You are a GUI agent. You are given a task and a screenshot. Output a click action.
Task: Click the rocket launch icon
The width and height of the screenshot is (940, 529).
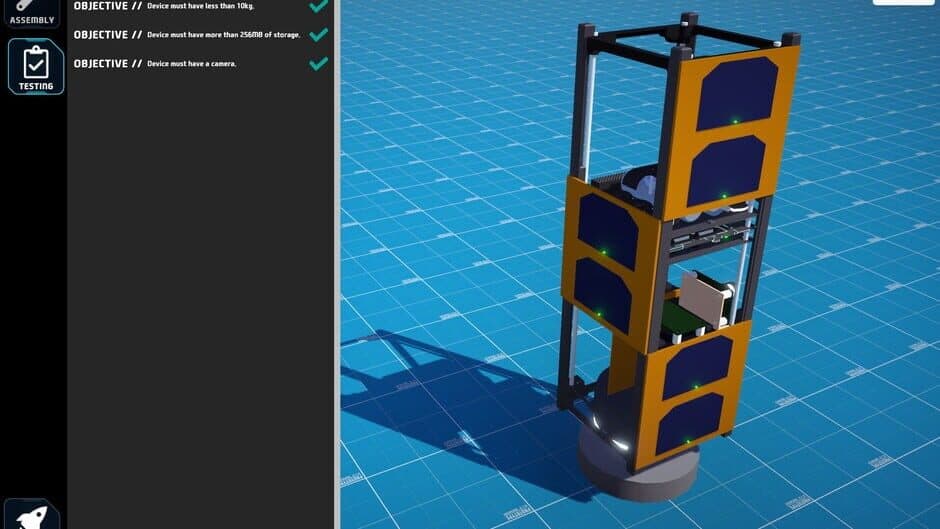(x=32, y=514)
